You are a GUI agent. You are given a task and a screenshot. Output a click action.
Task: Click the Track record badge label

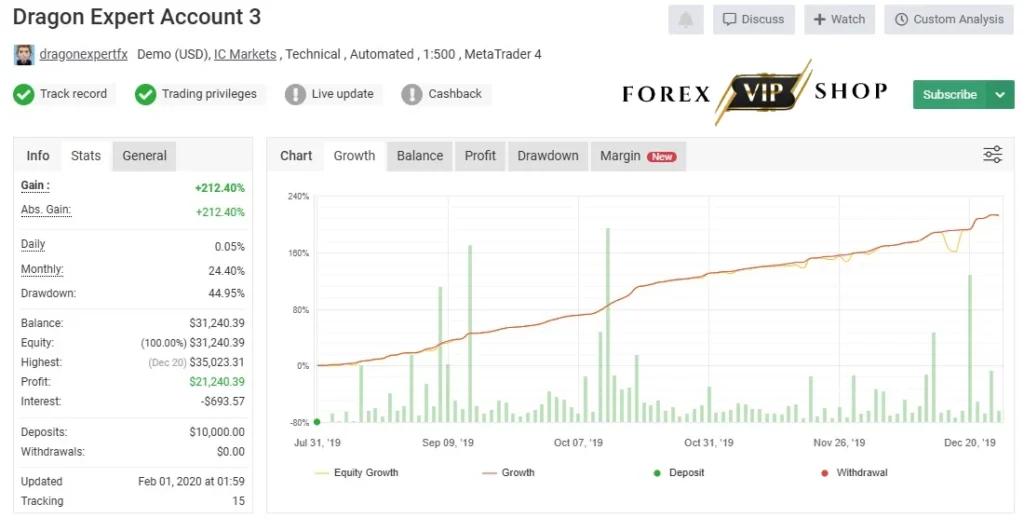pyautogui.click(x=73, y=94)
